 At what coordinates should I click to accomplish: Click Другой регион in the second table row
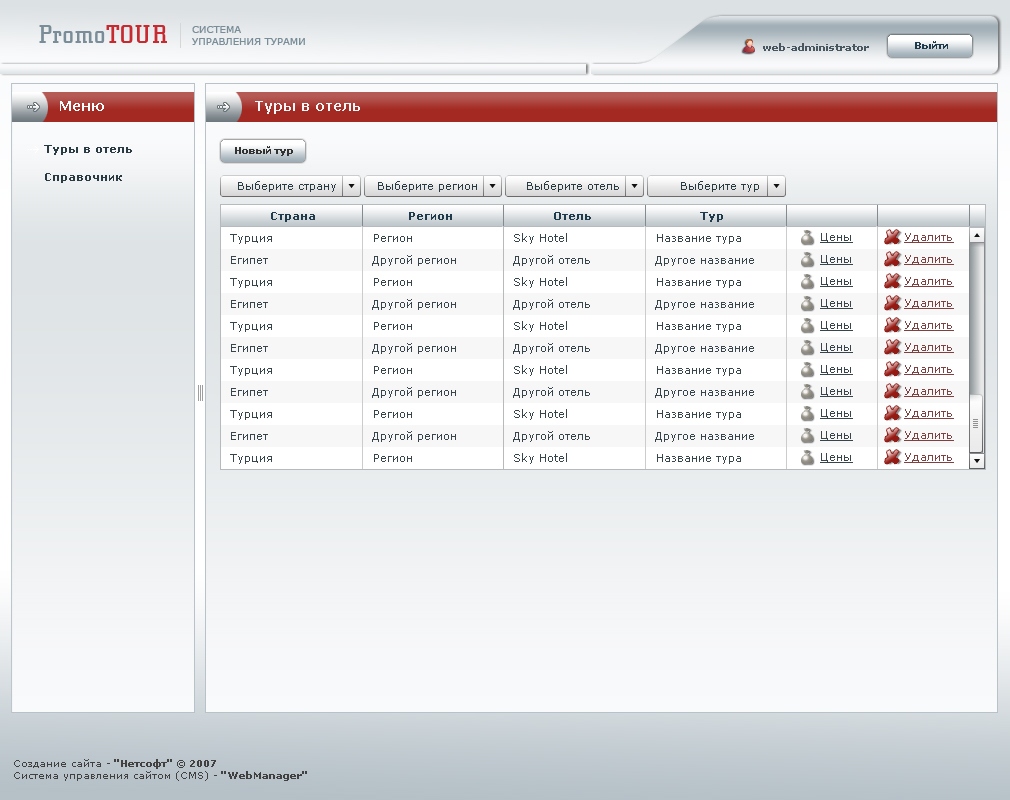coord(414,260)
